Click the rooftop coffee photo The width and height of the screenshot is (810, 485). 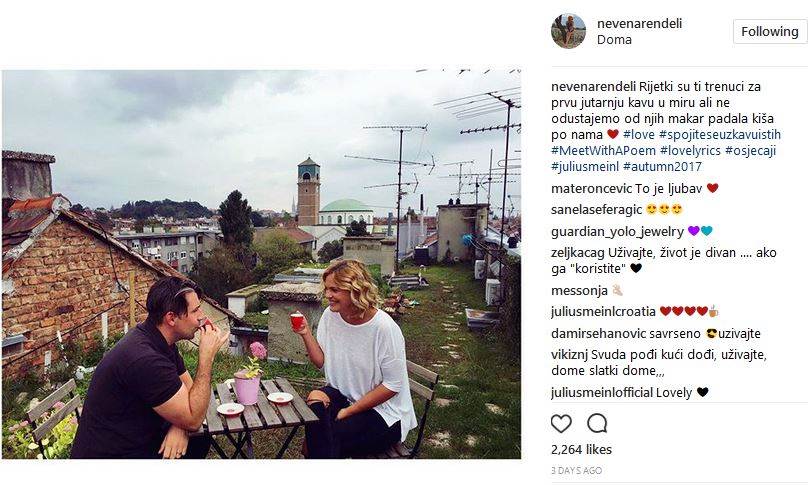tap(261, 264)
